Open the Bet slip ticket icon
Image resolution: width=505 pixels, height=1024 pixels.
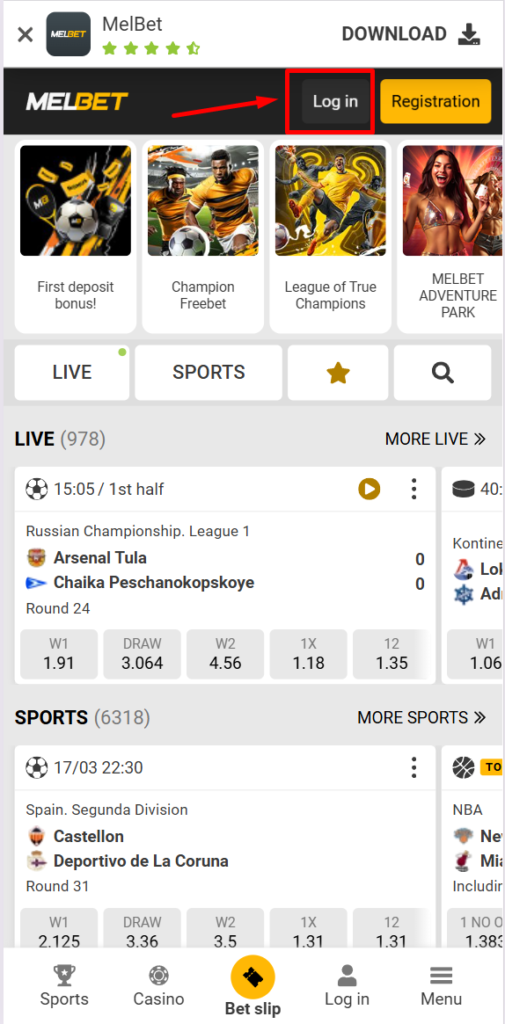coord(253,978)
